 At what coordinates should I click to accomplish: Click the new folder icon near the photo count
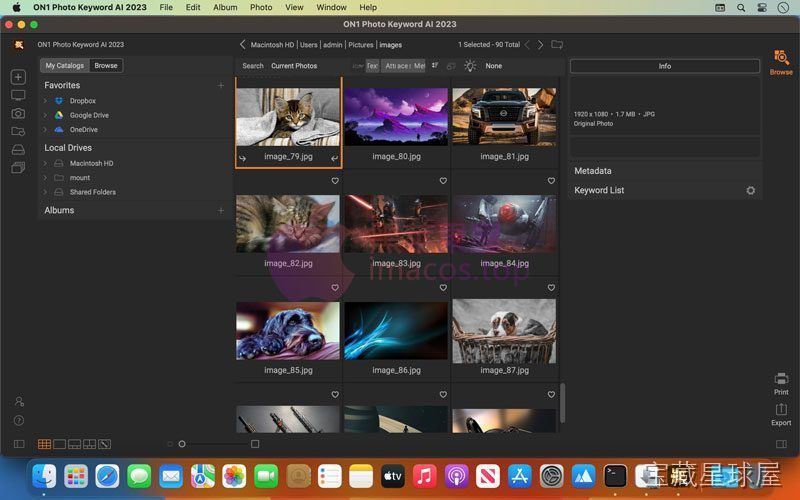(557, 44)
